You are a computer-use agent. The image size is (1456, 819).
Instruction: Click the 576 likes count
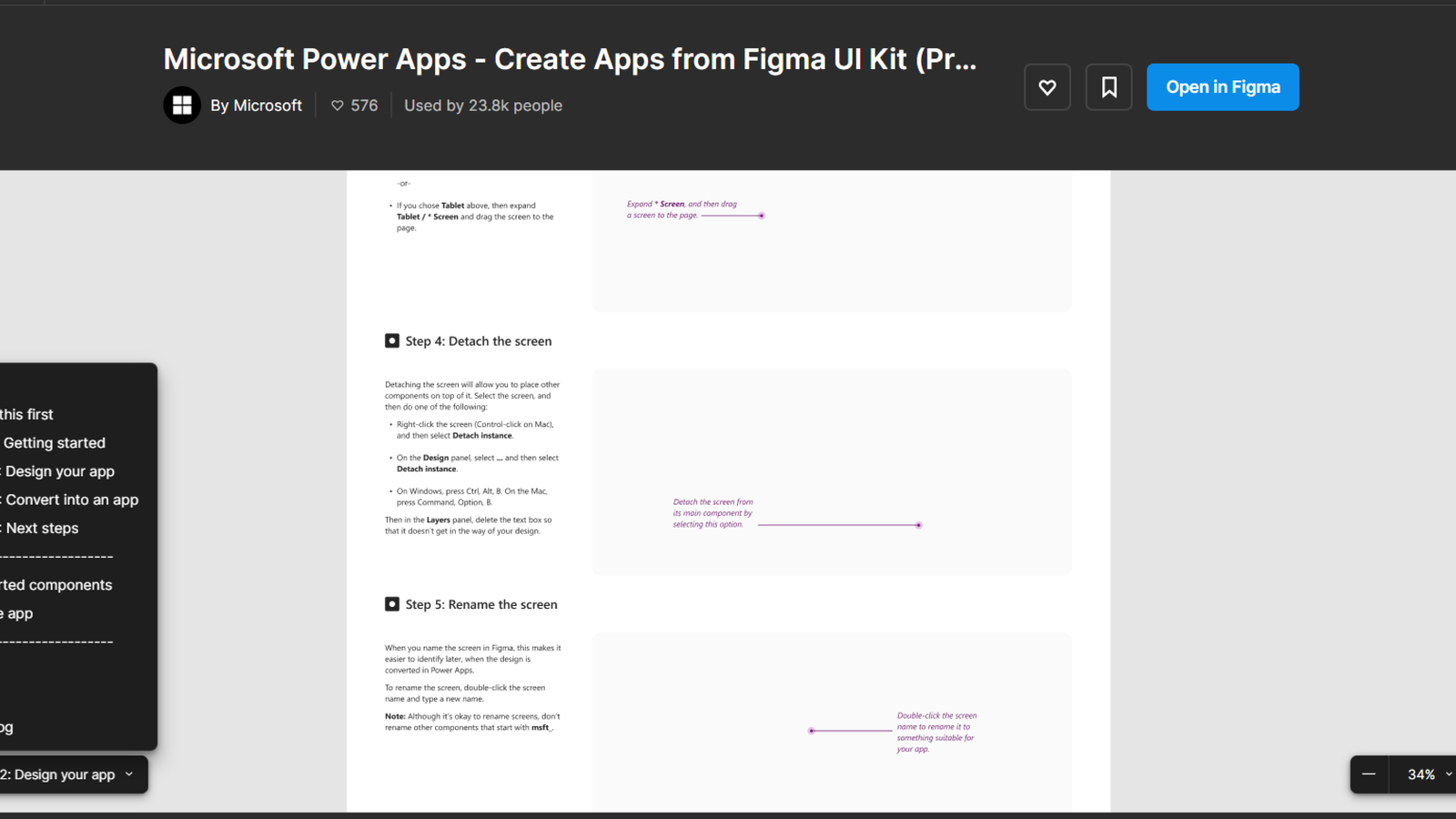point(364,106)
